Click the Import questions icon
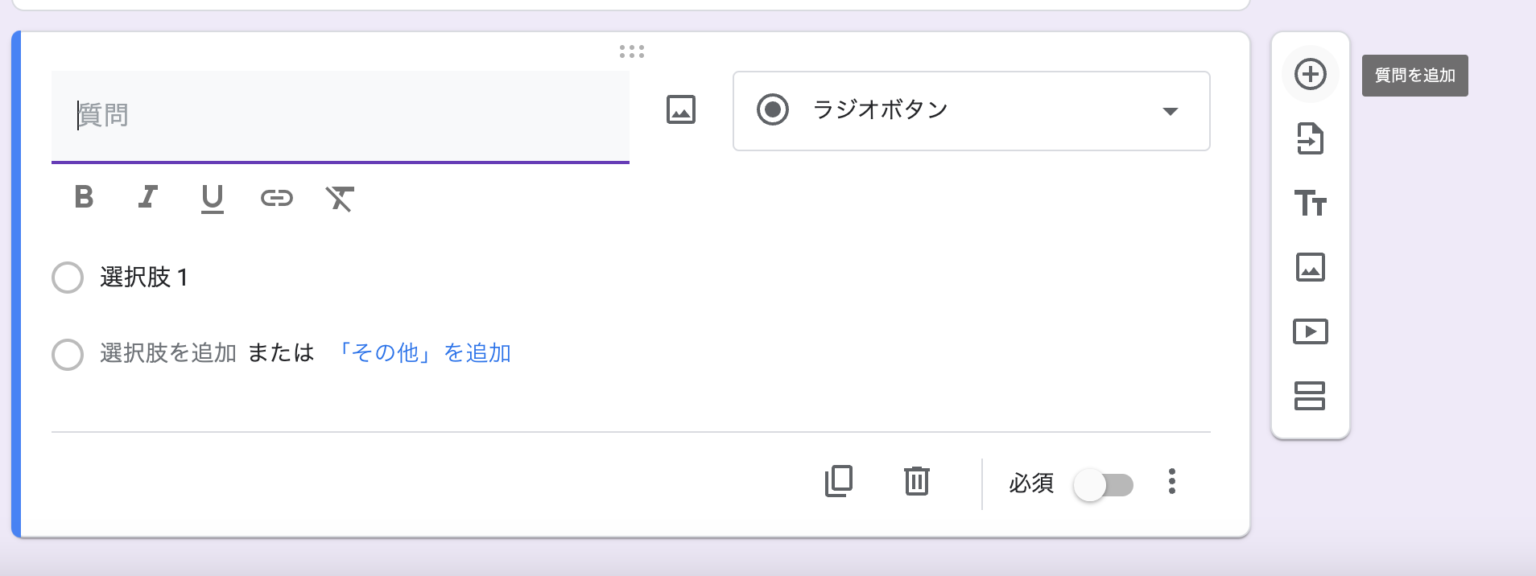This screenshot has height=576, width=1536. 1310,139
